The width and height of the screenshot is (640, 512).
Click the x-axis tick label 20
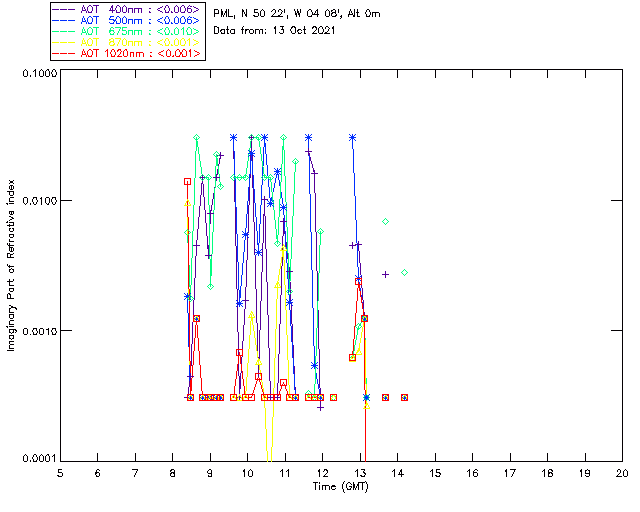pyautogui.click(x=622, y=473)
